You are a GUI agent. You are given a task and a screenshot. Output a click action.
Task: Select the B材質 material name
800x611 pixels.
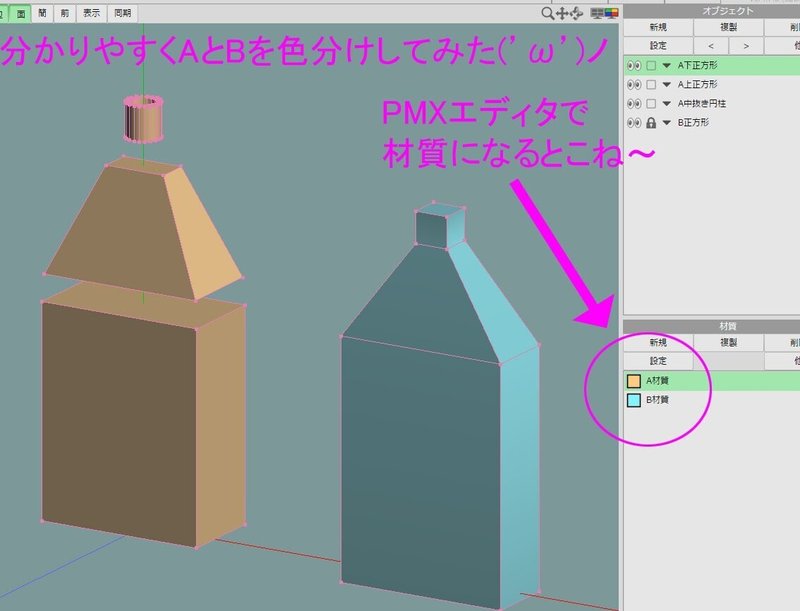(657, 400)
